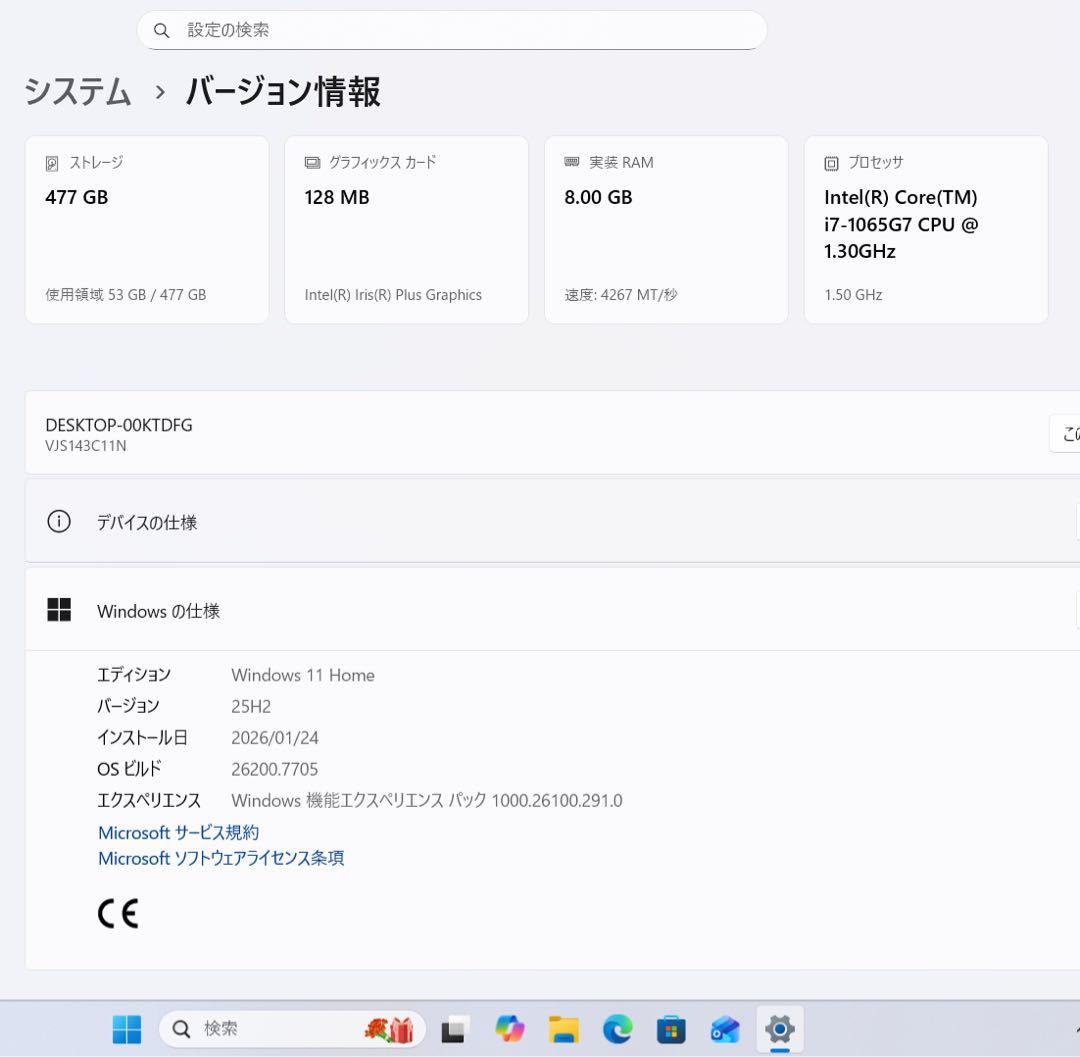Click inside the 設定の検索 search field
The width and height of the screenshot is (1080, 1057).
[x=450, y=30]
